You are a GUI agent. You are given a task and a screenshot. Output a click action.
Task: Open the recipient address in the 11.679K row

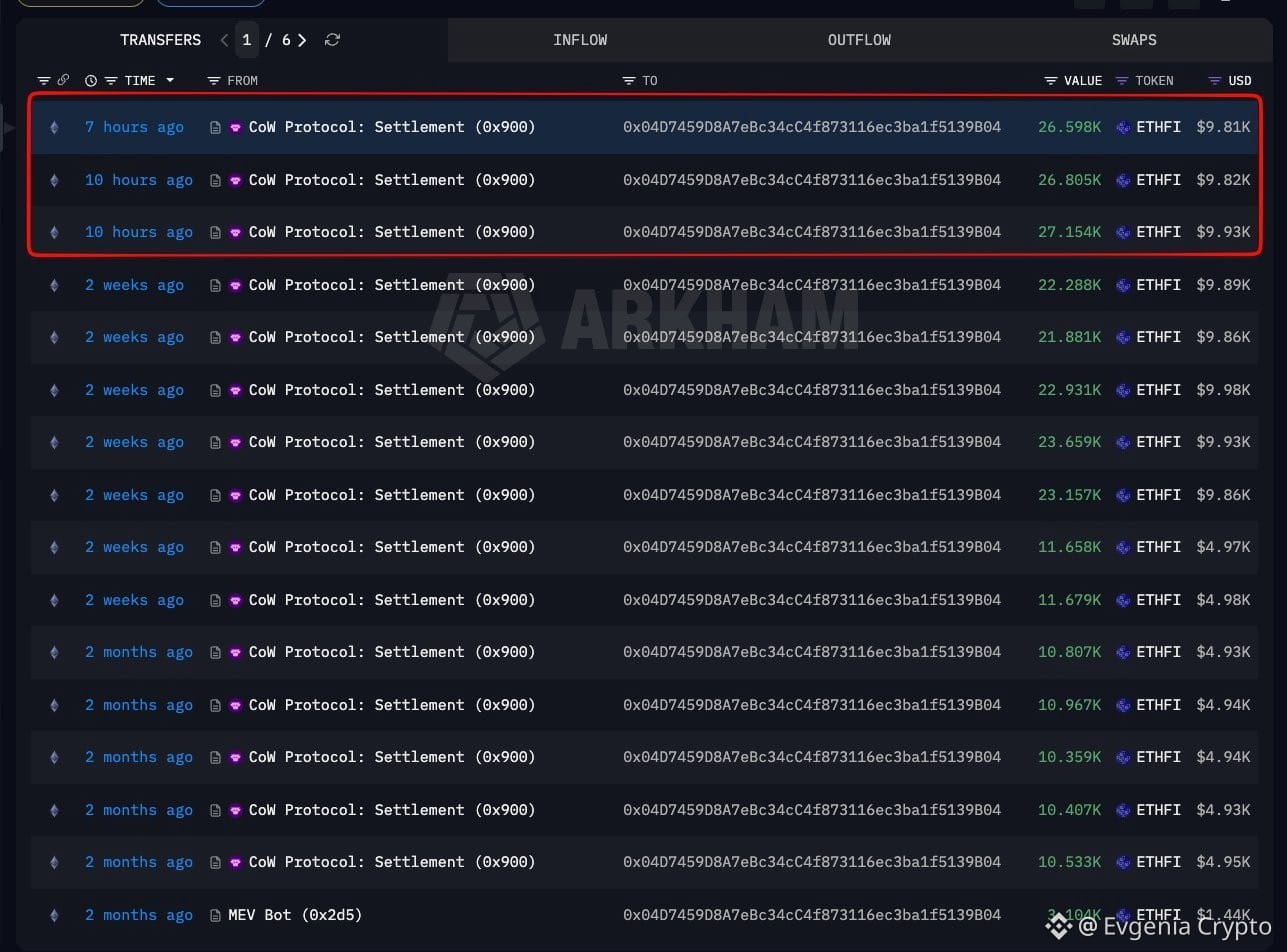click(812, 600)
